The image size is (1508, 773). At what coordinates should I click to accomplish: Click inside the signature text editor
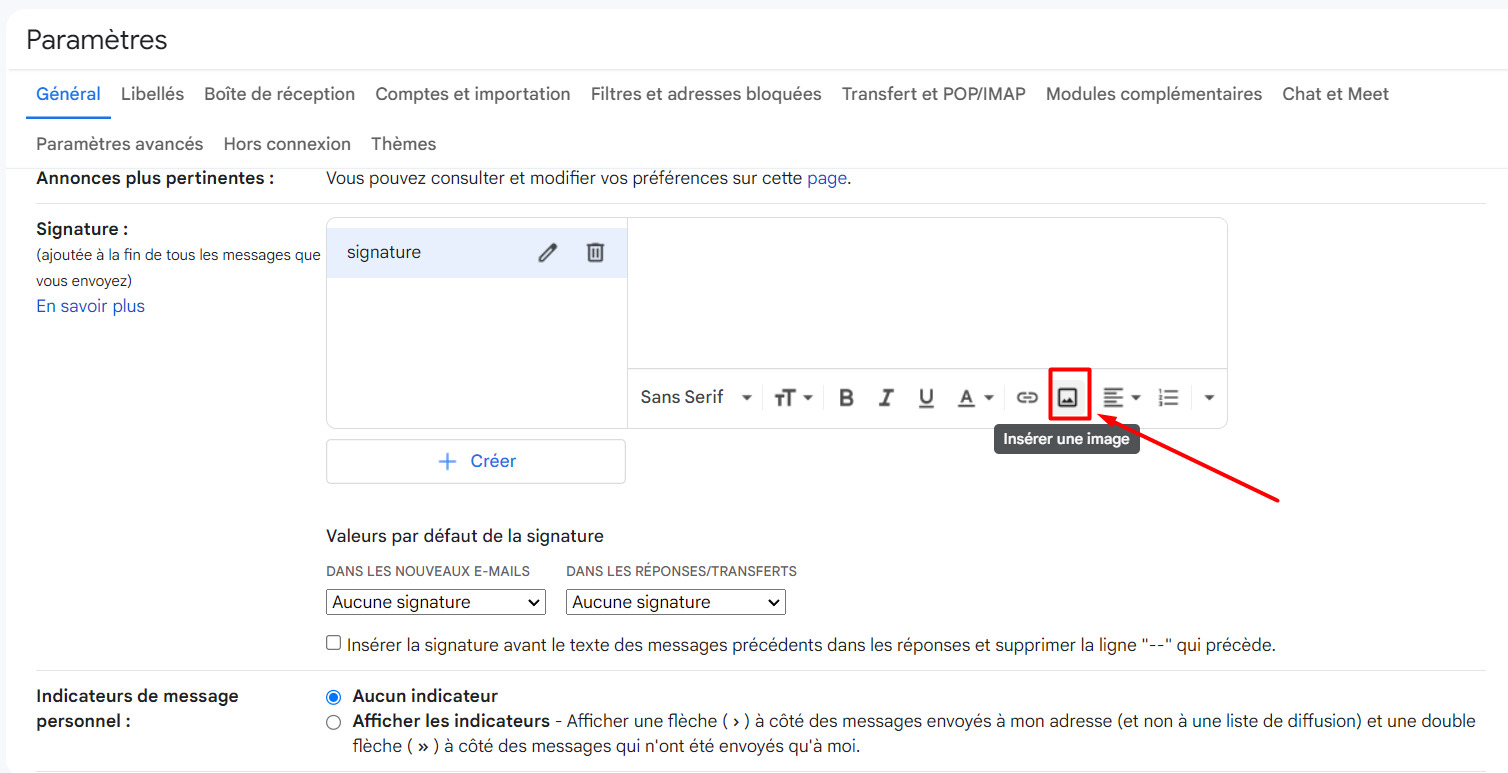(x=927, y=293)
